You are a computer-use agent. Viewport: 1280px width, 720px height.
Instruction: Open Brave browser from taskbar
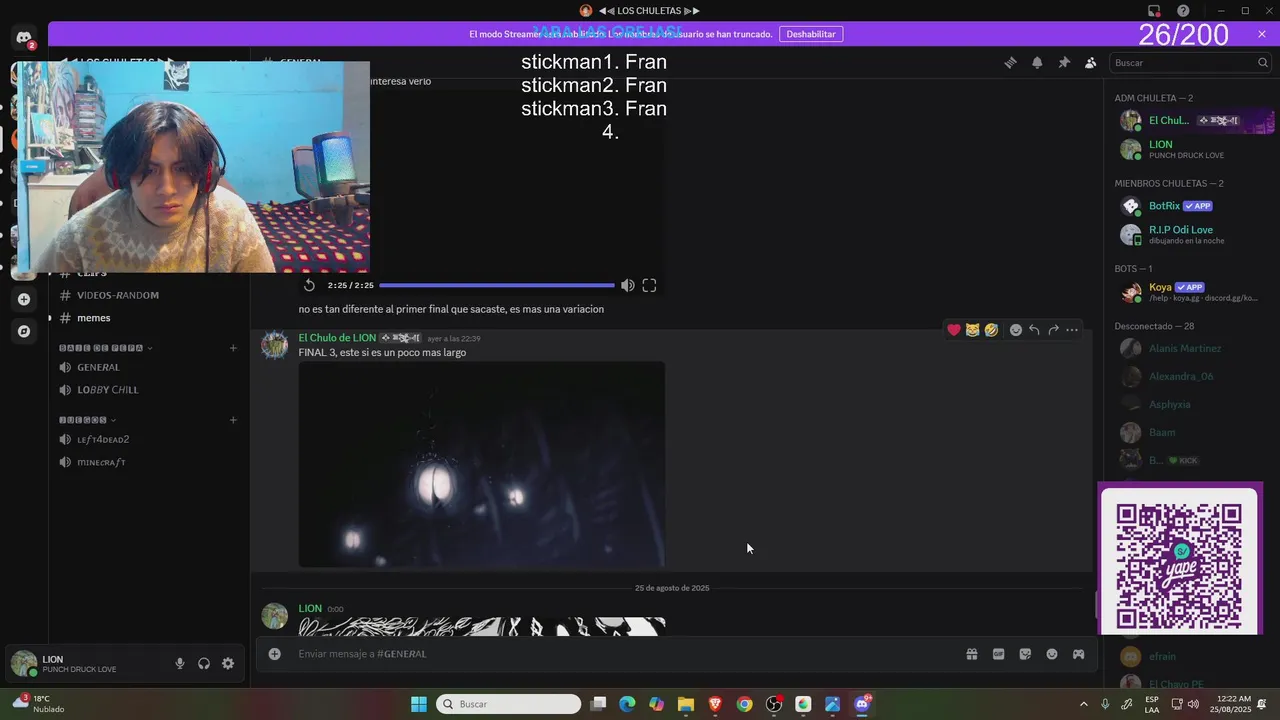[x=715, y=704]
